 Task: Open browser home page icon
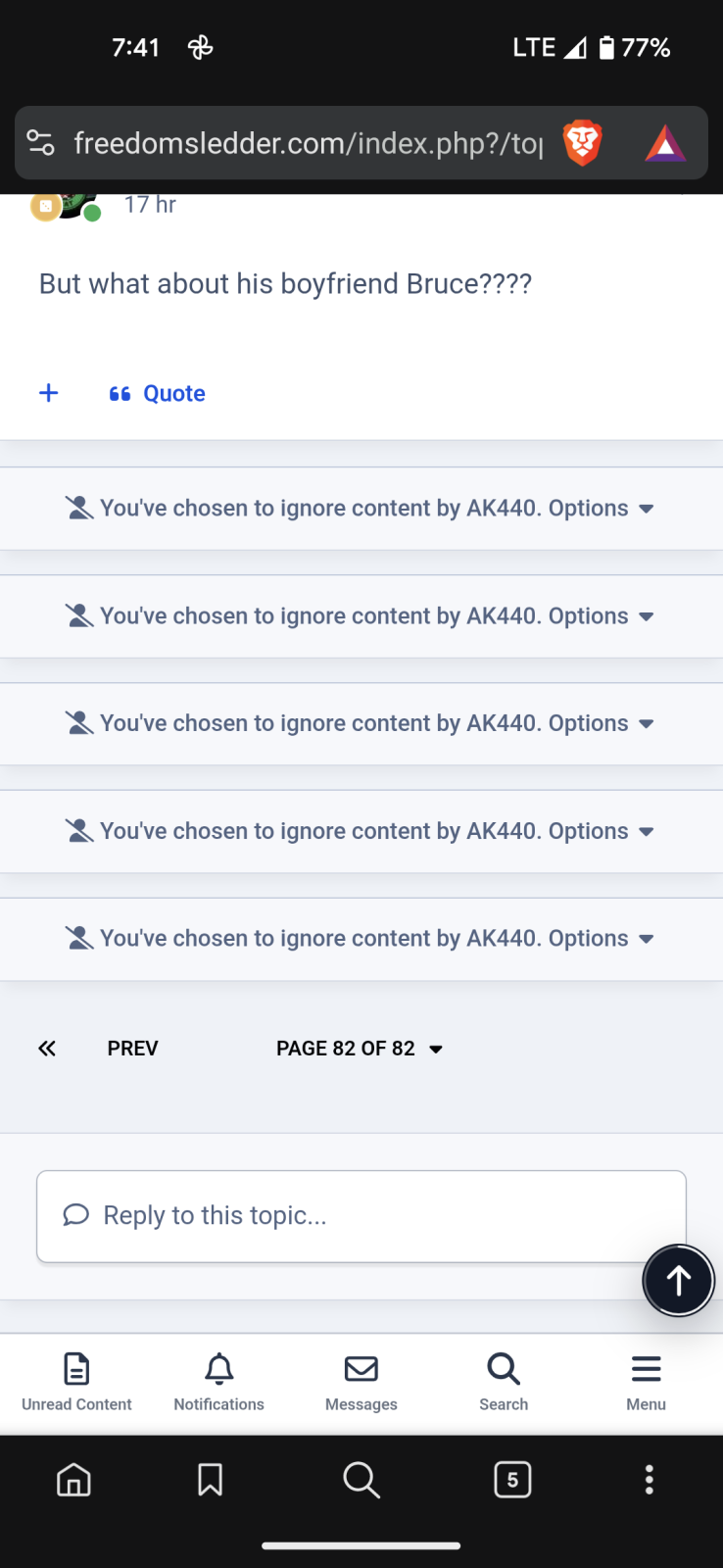(73, 1480)
